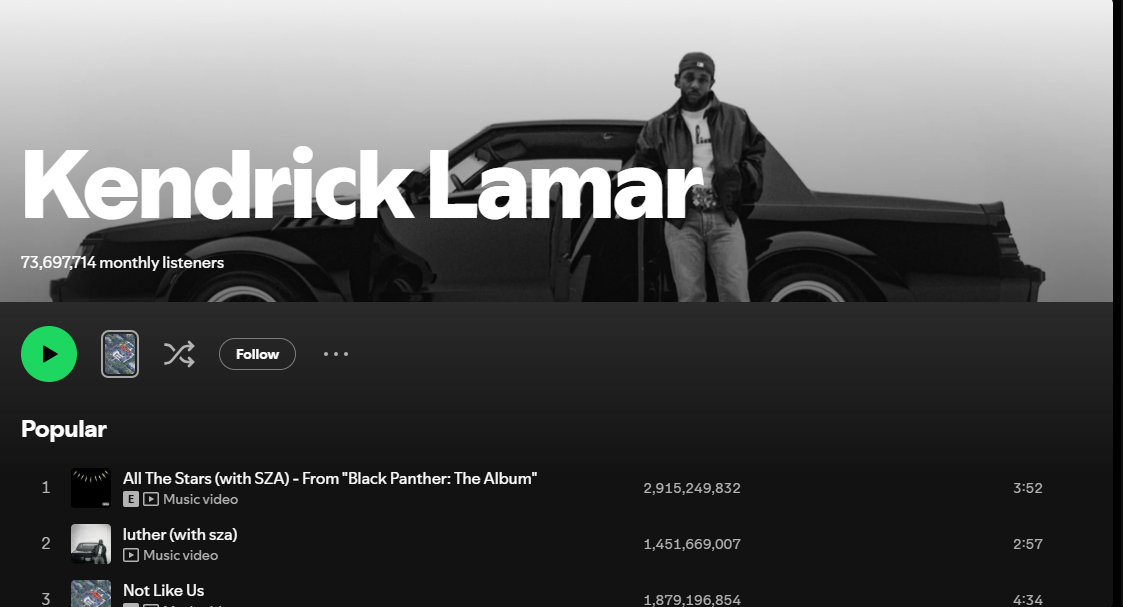Click the Music video icon for All The Stars
Image resolution: width=1123 pixels, height=607 pixels.
tap(150, 499)
